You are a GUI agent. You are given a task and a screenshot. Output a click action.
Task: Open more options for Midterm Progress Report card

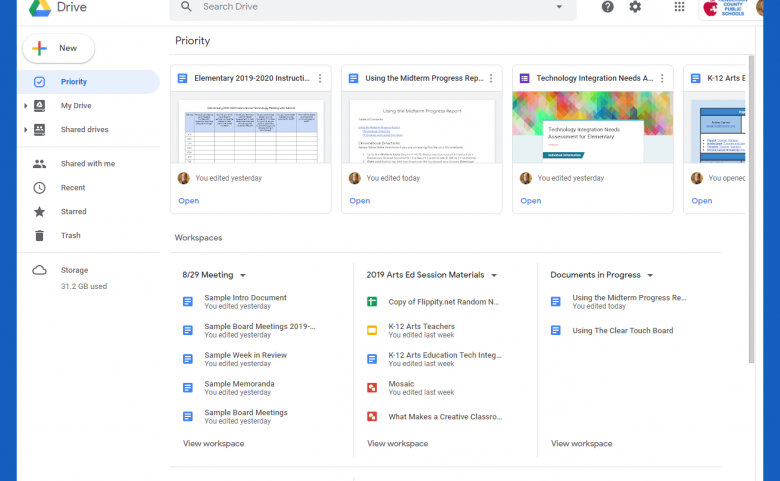point(491,78)
